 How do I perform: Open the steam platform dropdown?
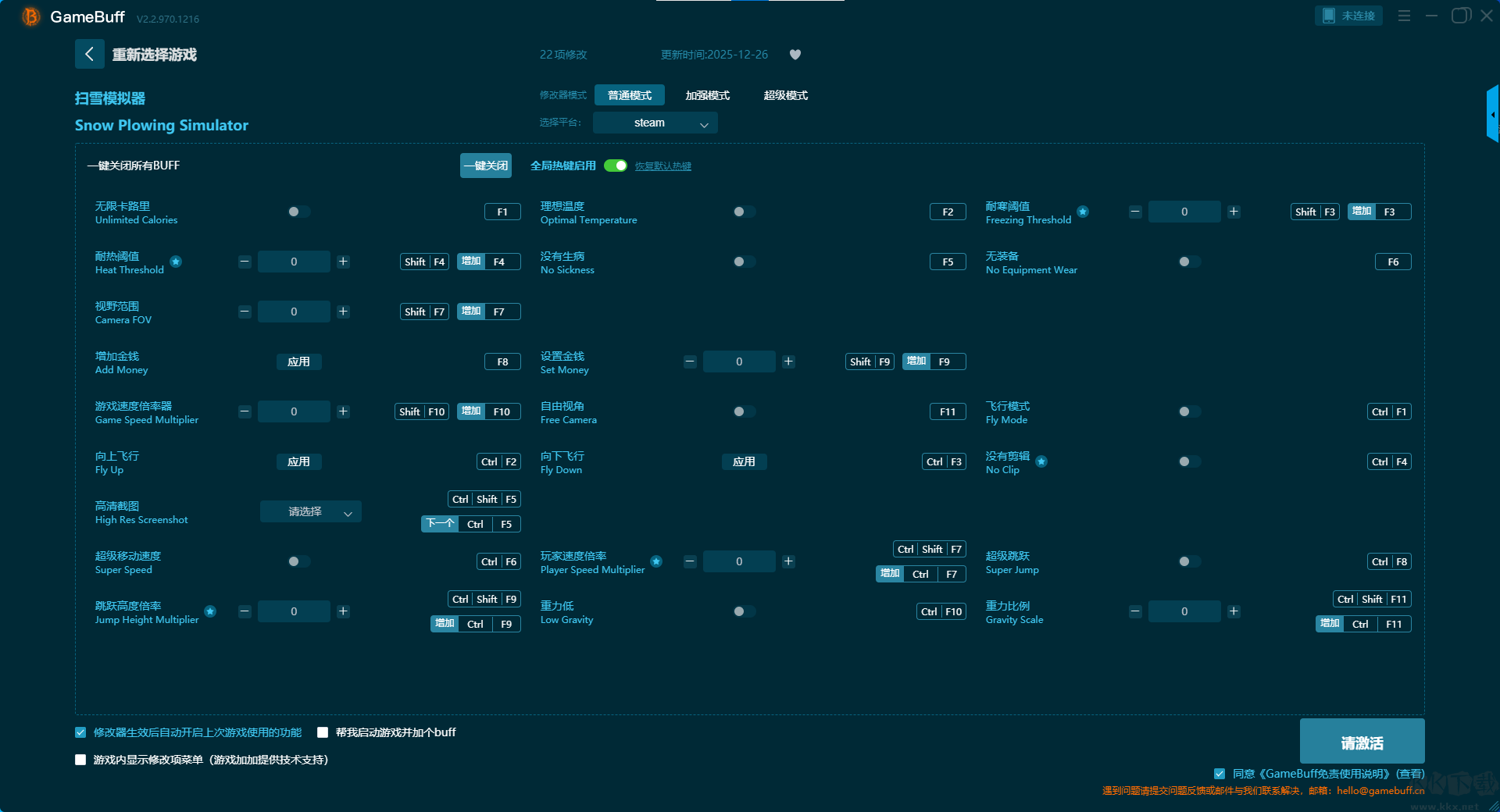[655, 123]
